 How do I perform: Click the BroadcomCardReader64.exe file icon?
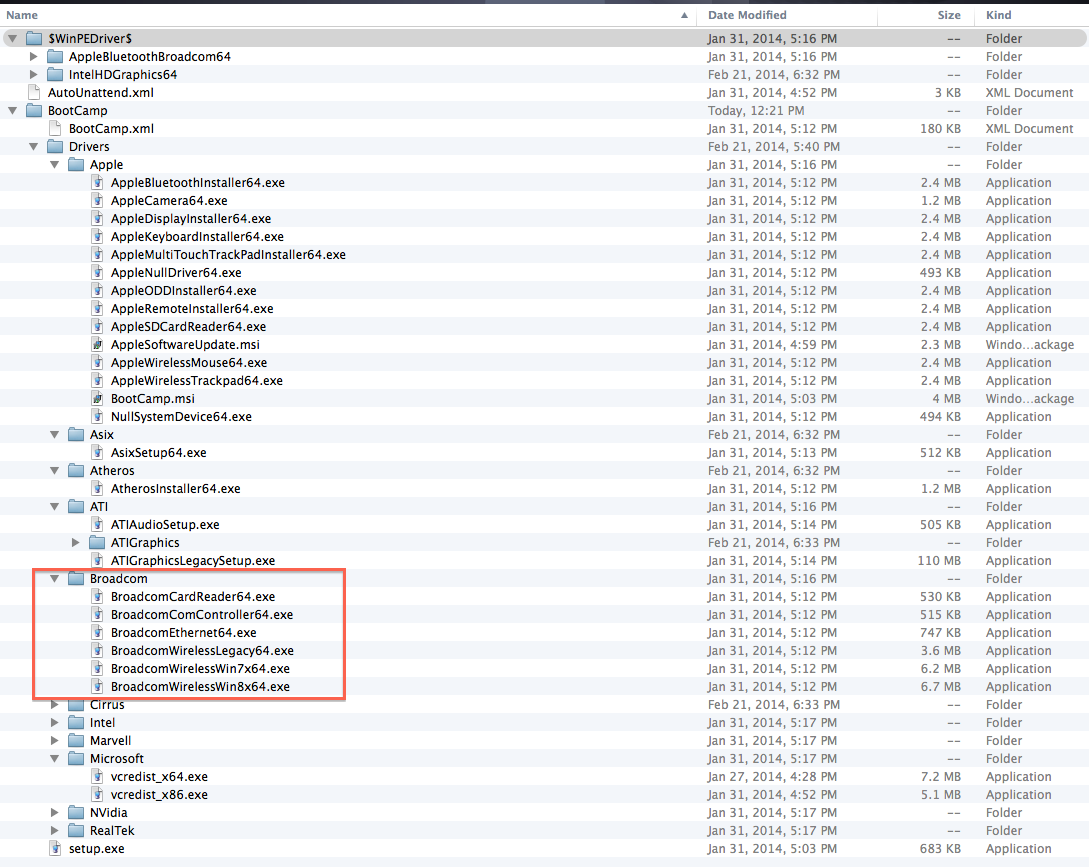(x=98, y=597)
